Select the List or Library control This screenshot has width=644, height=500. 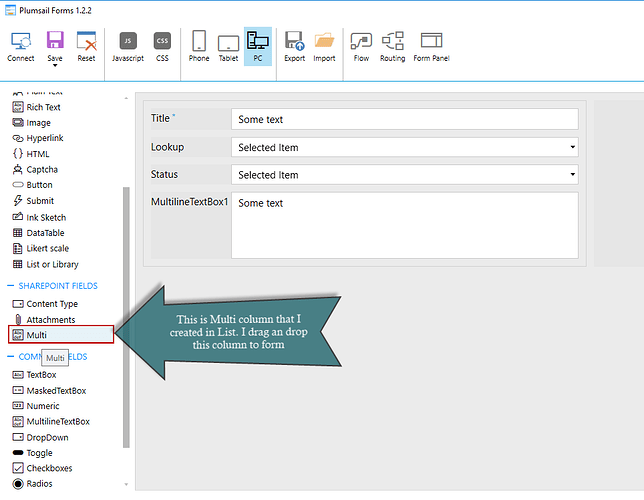point(46,264)
